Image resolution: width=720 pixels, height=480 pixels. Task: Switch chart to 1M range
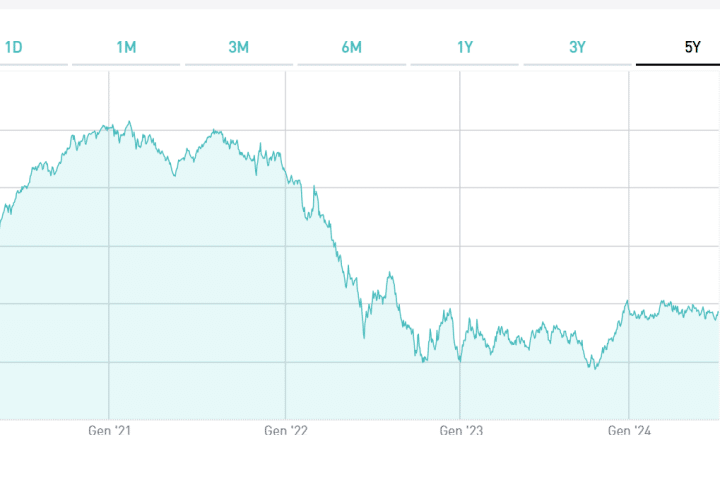[126, 47]
